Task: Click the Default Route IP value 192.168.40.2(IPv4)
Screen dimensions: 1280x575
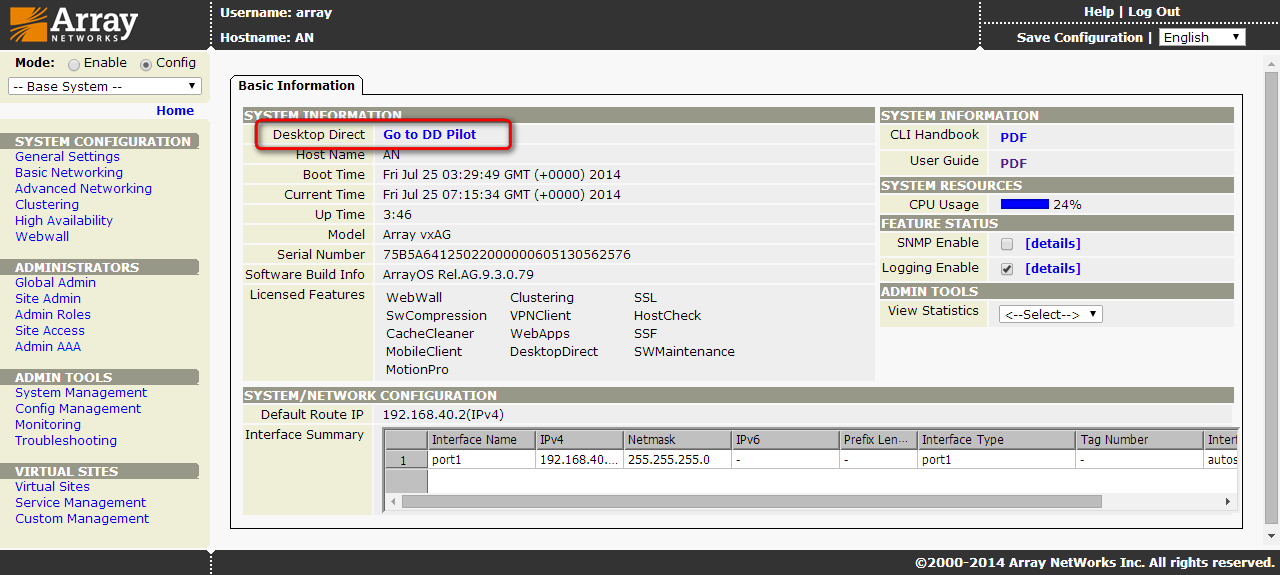Action: tap(443, 415)
